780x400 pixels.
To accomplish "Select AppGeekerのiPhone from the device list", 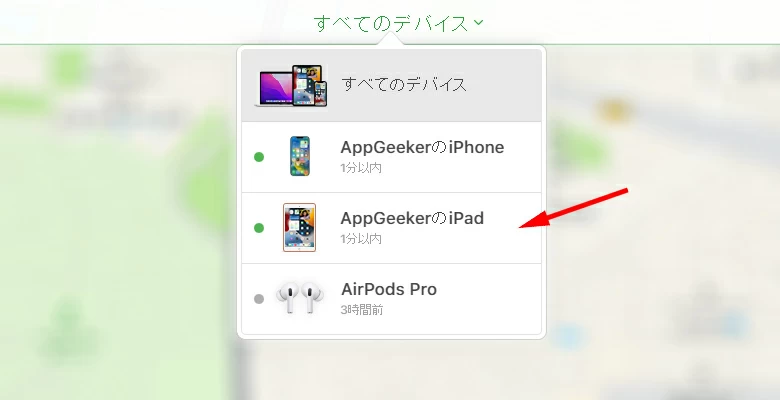I will tap(391, 157).
